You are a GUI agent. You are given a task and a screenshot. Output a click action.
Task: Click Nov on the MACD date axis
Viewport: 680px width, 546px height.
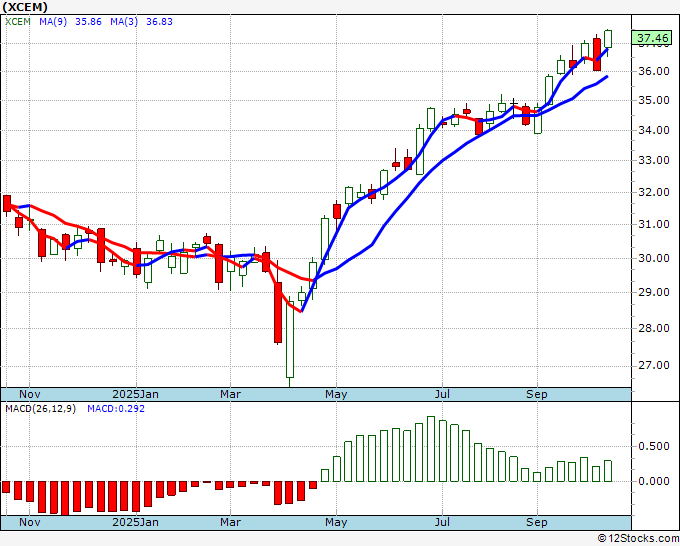click(x=30, y=522)
